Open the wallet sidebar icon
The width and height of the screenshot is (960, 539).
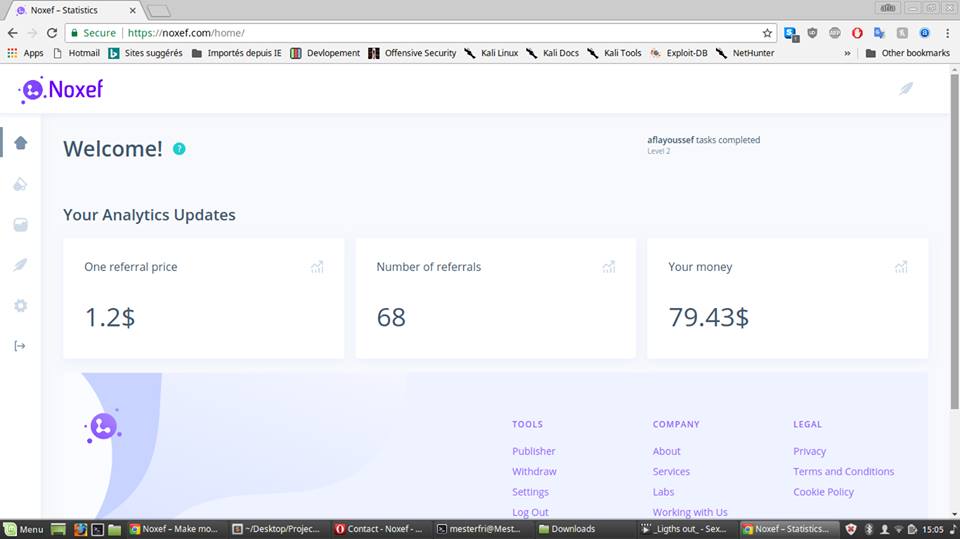point(20,225)
